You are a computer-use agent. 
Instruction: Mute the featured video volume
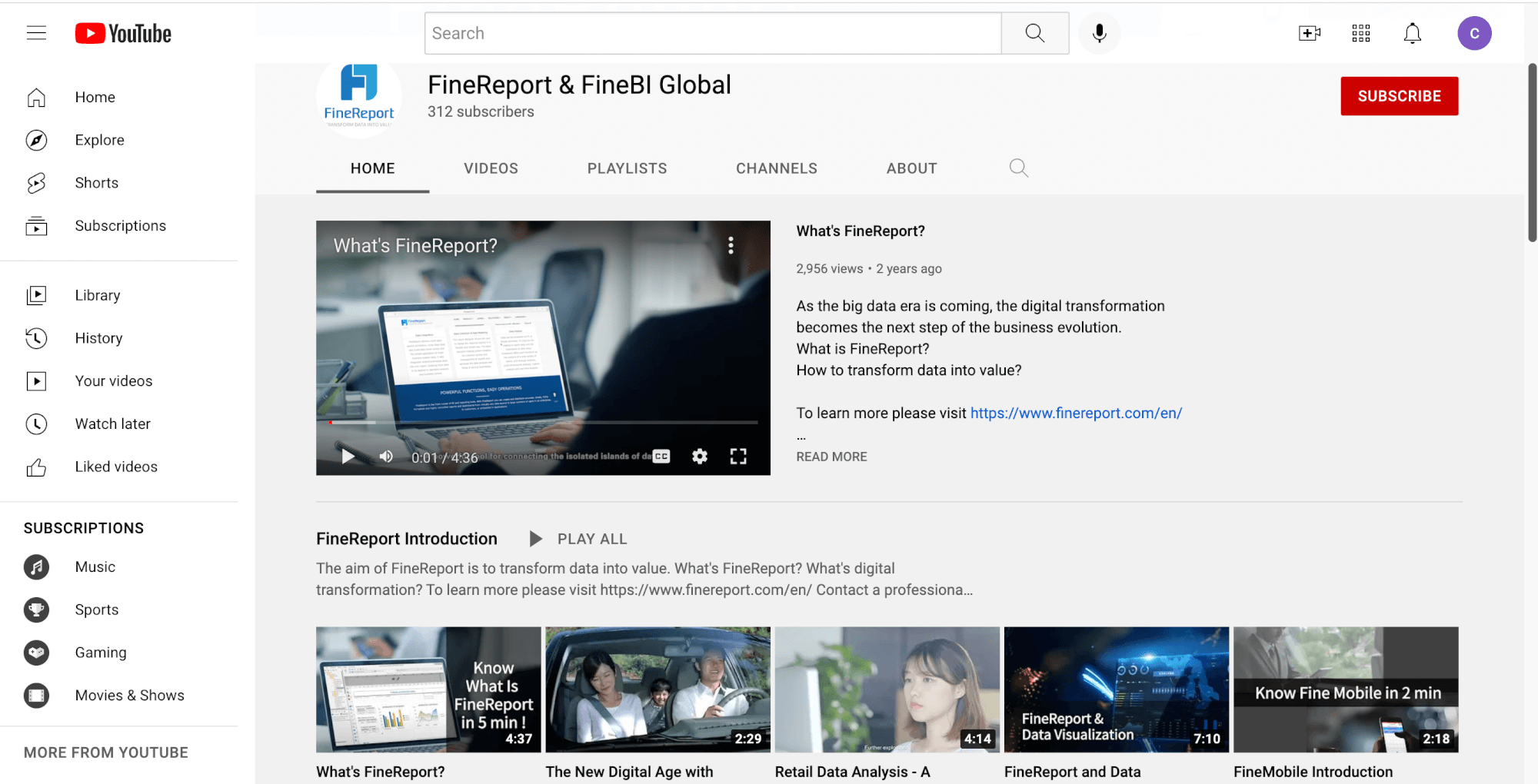coord(386,457)
